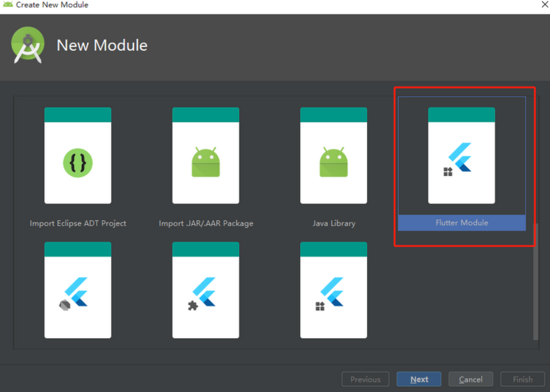Click the Import Eclipse ADT Project label

pos(78,223)
